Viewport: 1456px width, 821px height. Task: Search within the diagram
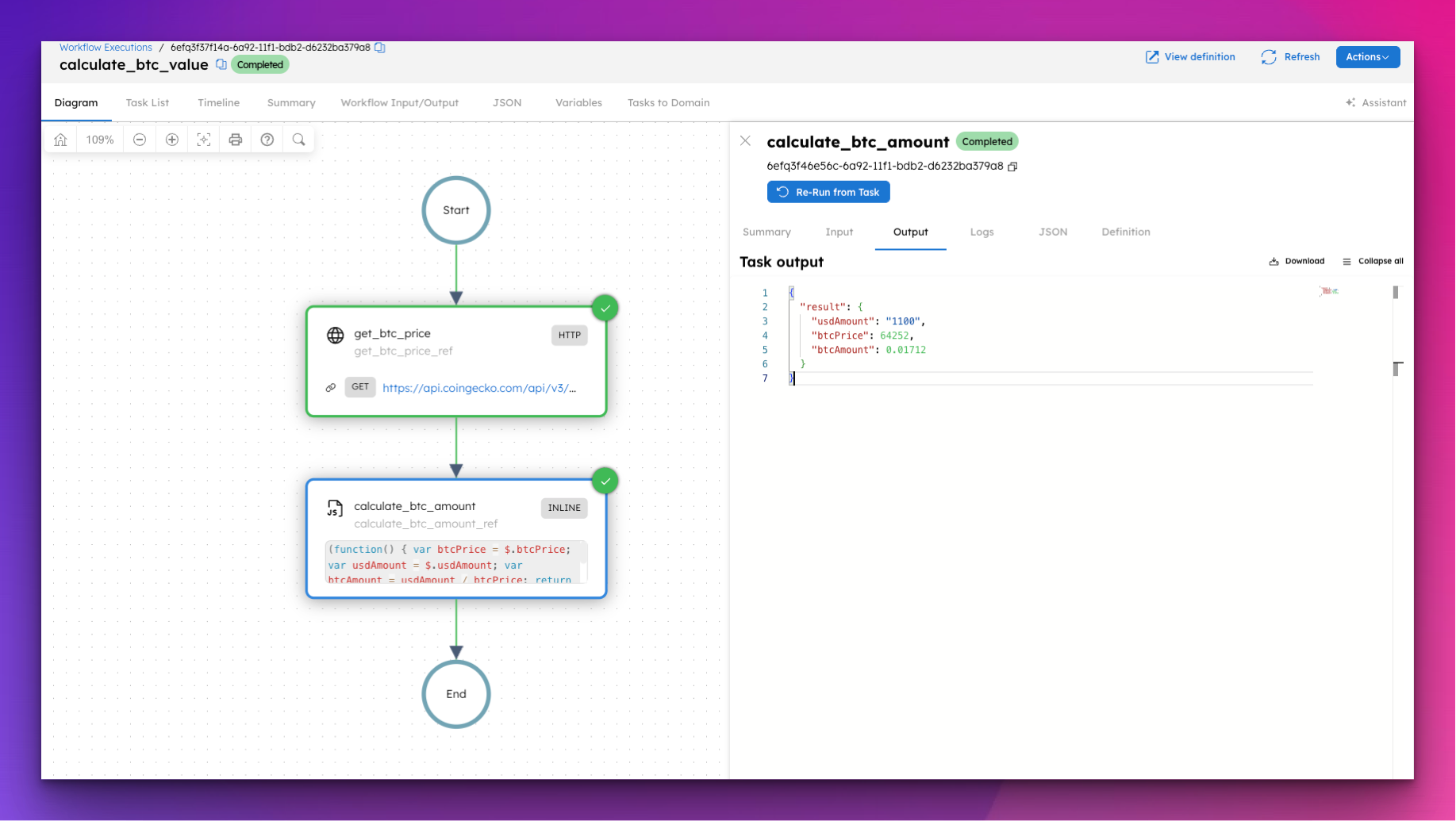(299, 140)
